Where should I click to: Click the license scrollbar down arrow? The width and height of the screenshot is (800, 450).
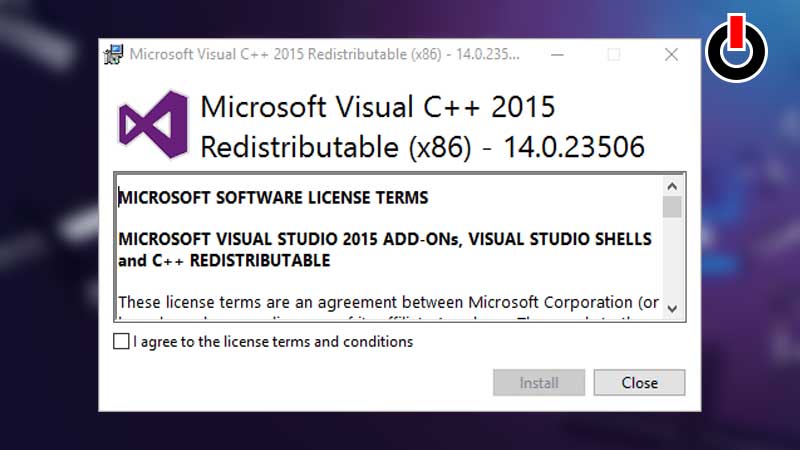[672, 309]
